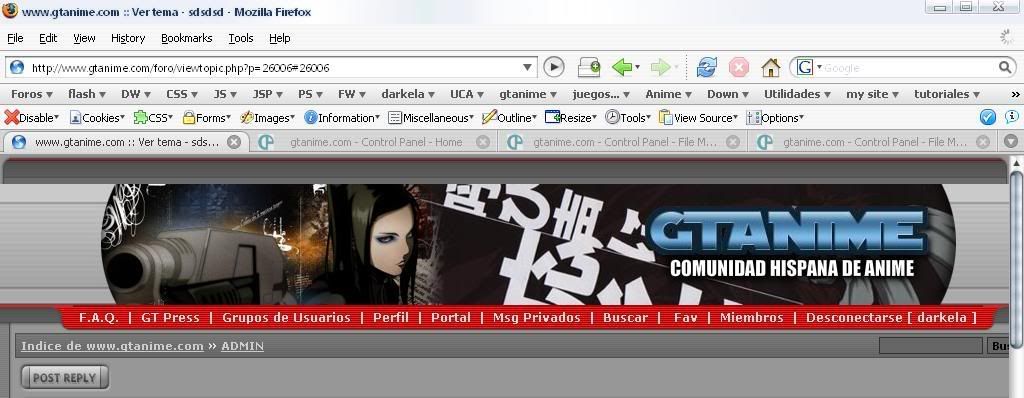Open the Images toolbar menu
Screen dimensions: 1024x398
pos(267,118)
